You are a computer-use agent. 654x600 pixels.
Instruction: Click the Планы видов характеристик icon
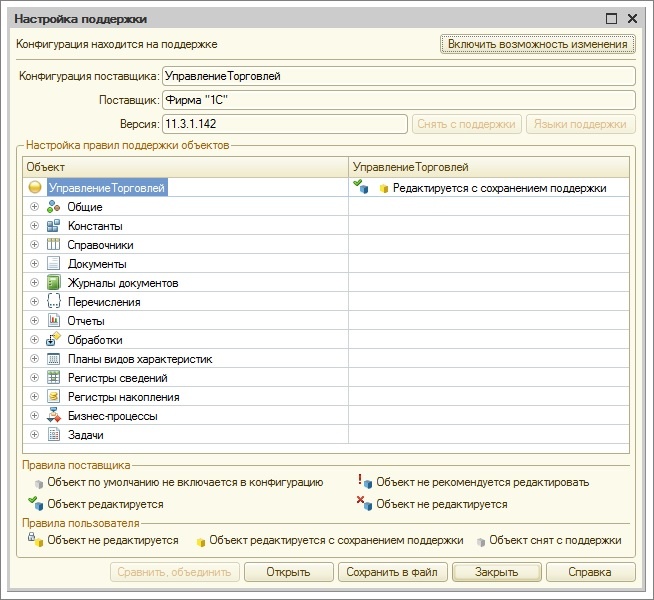tap(53, 359)
